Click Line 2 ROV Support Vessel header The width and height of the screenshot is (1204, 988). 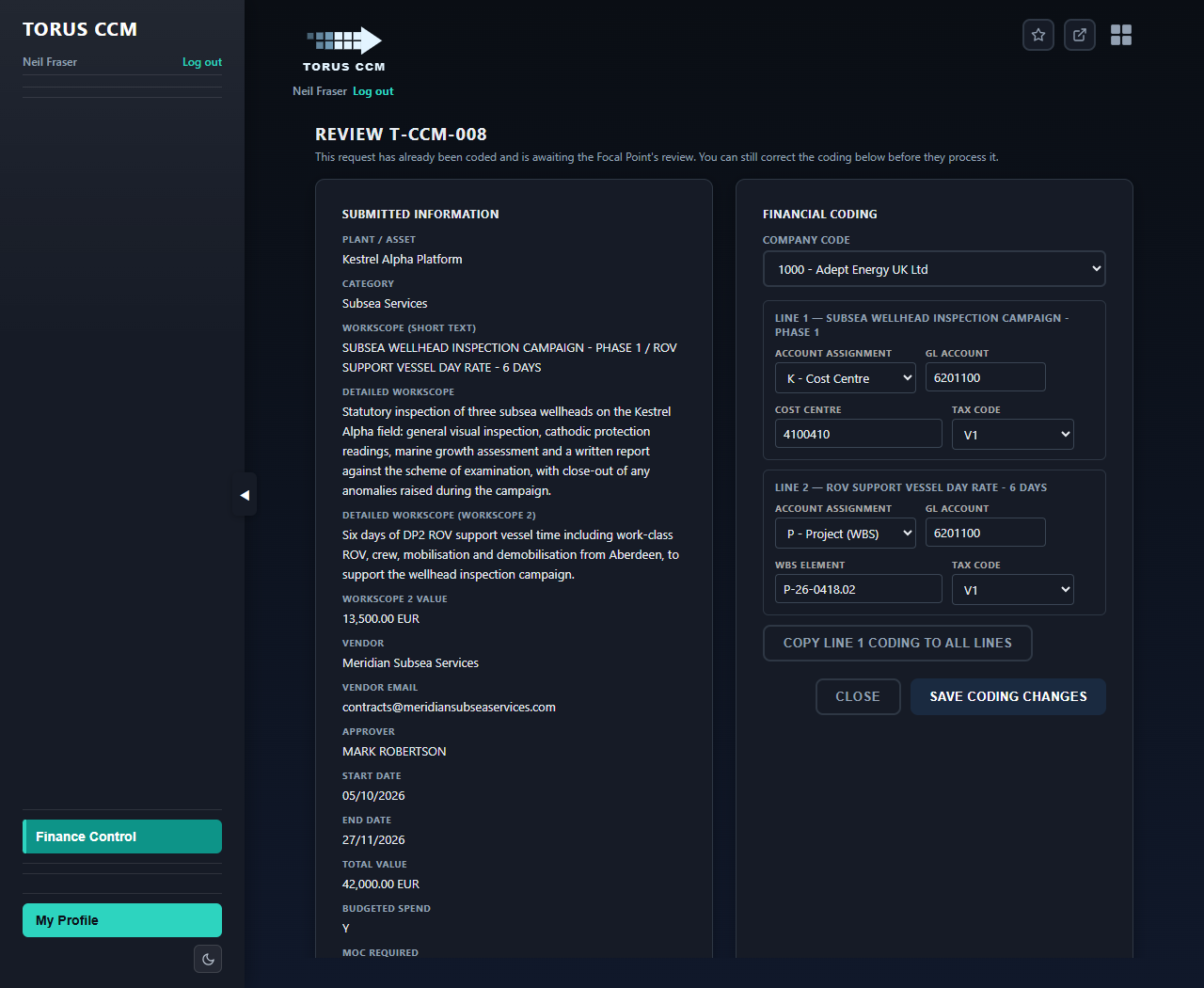[911, 487]
